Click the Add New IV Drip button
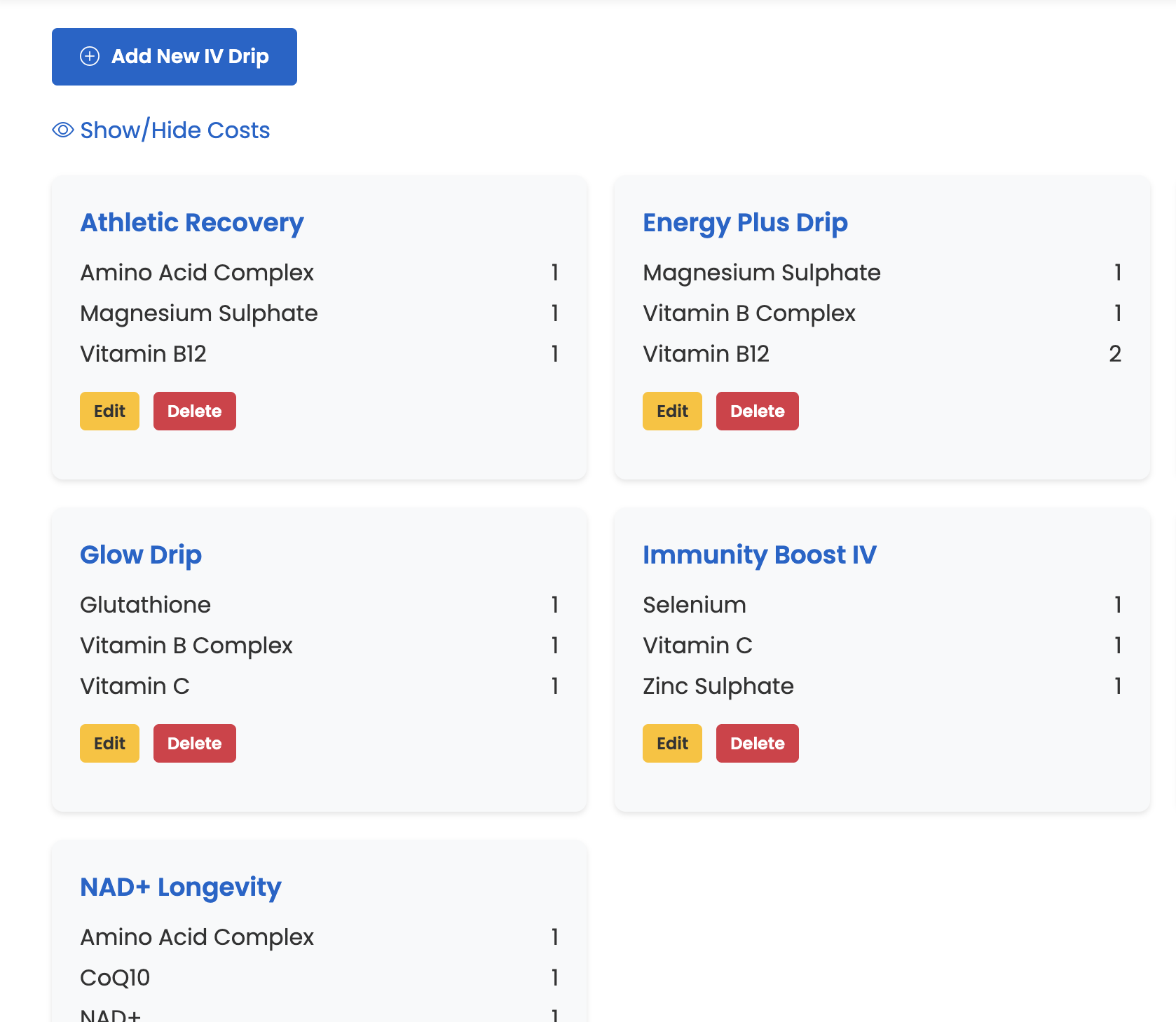The height and width of the screenshot is (1022, 1176). point(175,57)
